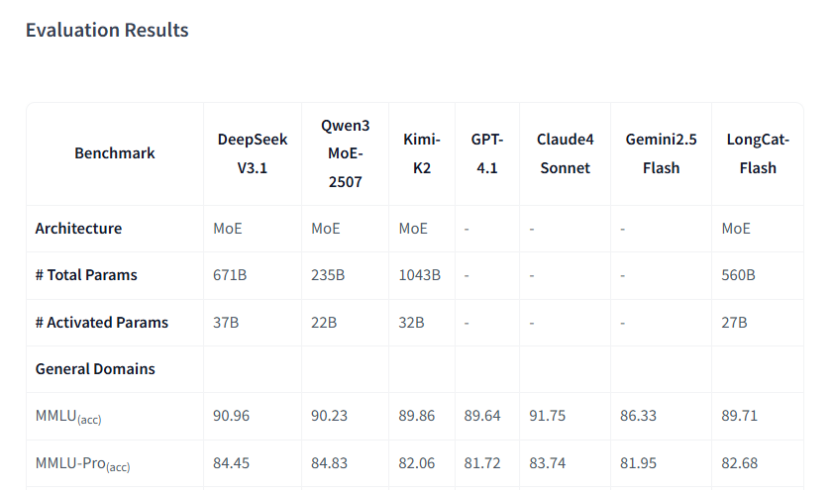The height and width of the screenshot is (490, 832).
Task: Select the GPT-4.1 column header
Action: pyautogui.click(x=487, y=153)
